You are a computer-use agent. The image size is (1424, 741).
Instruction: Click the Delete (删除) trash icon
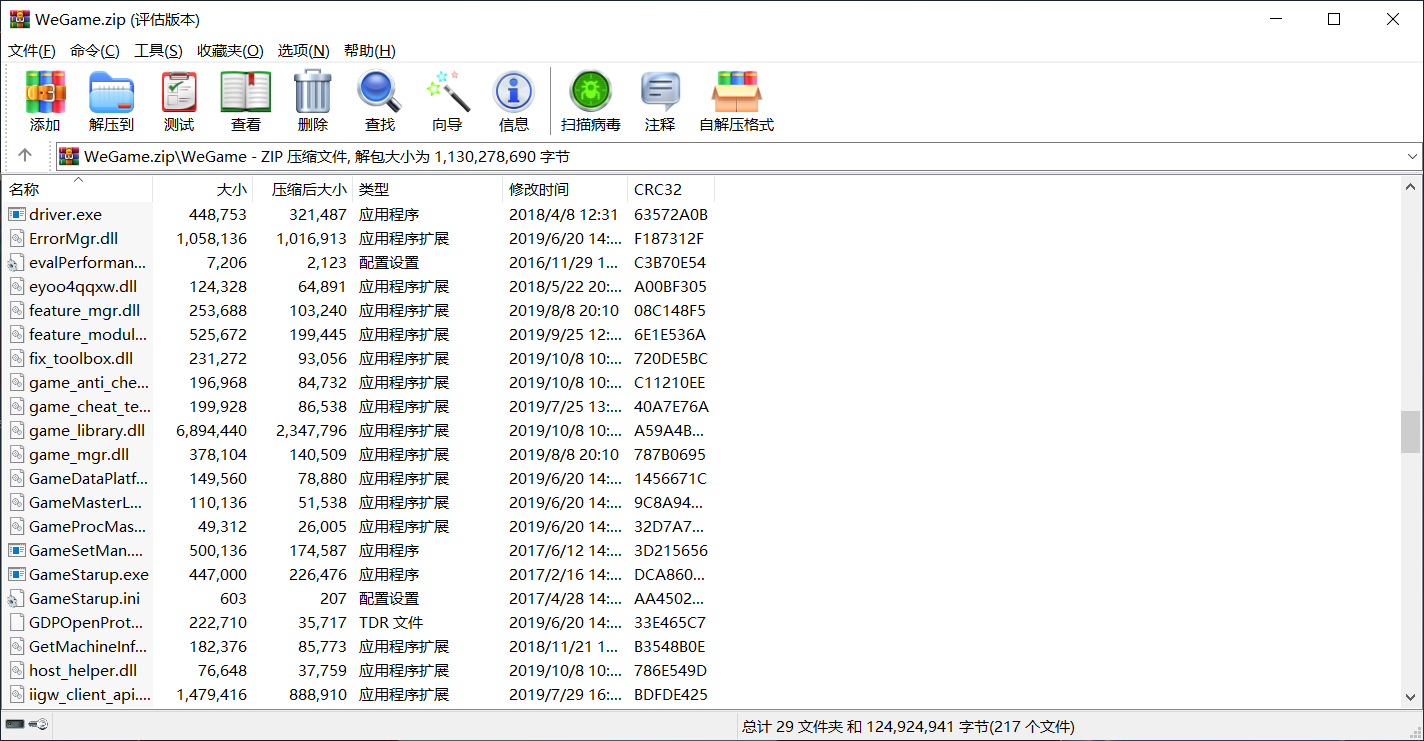pos(313,101)
